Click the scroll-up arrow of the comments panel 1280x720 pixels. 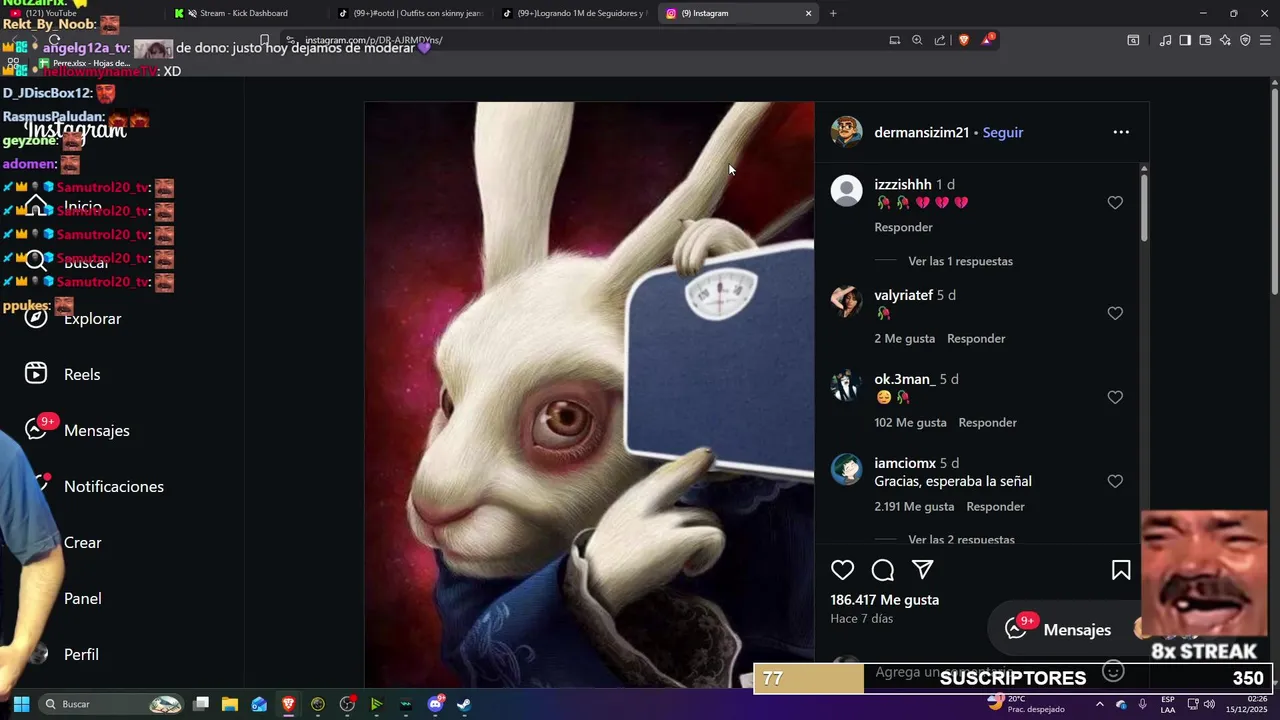[x=1144, y=168]
